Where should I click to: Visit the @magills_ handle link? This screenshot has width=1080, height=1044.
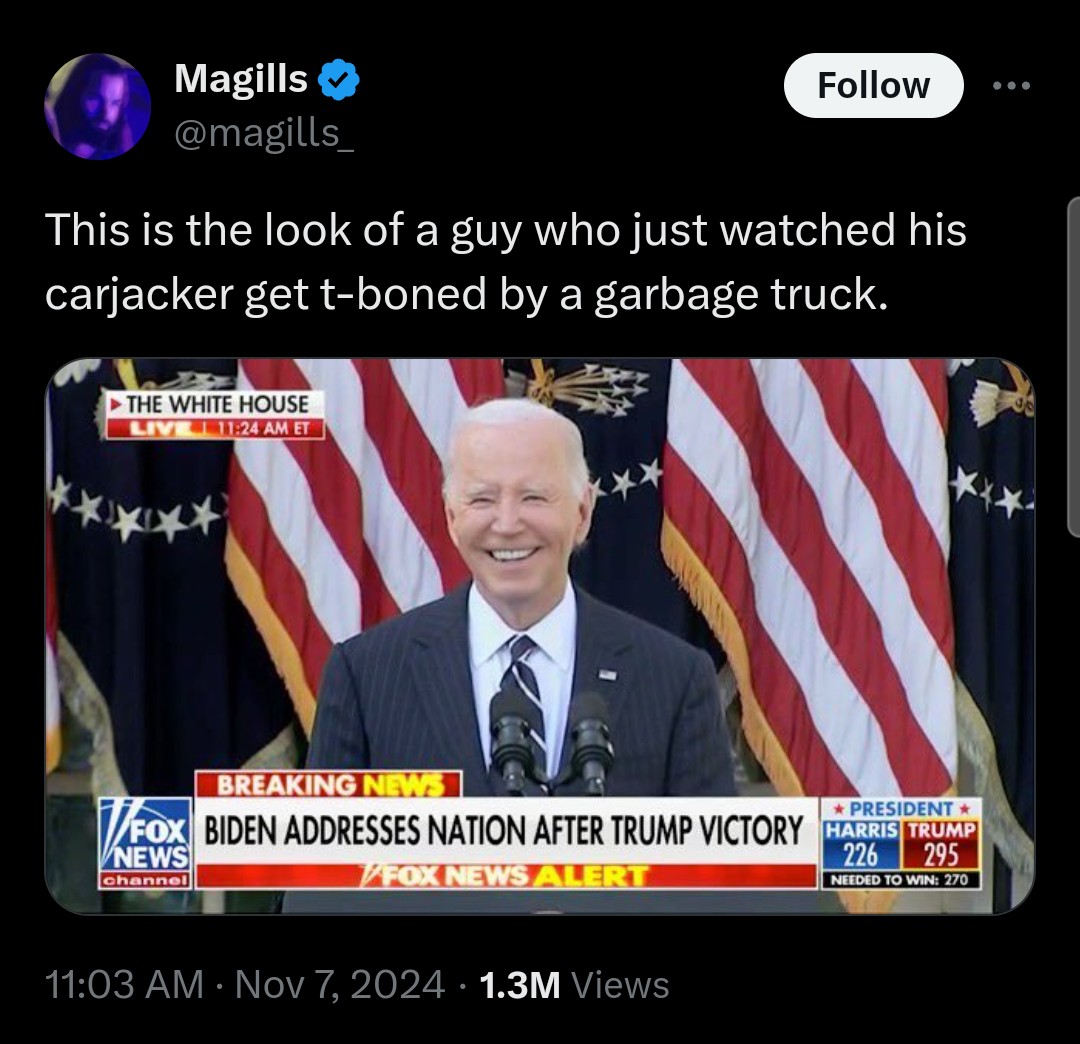coord(264,133)
